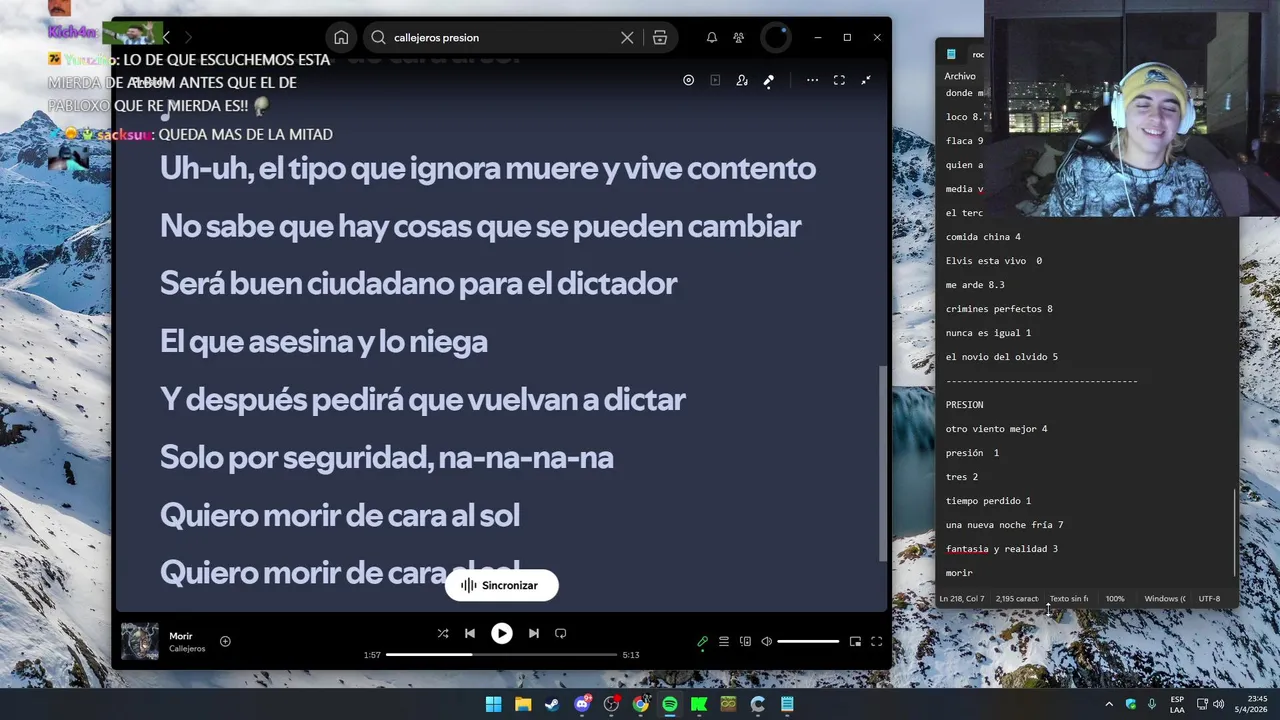Click the Sincronizar button

(x=501, y=585)
